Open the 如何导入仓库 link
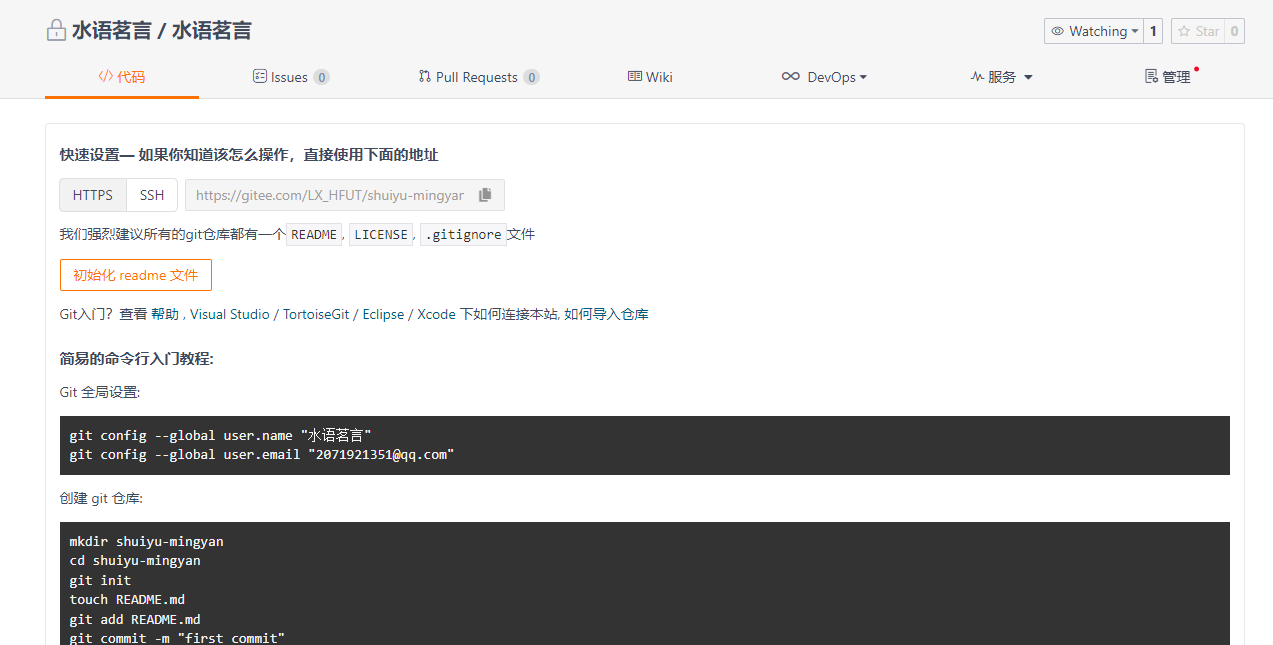Viewport: 1273px width, 645px height. pos(606,314)
